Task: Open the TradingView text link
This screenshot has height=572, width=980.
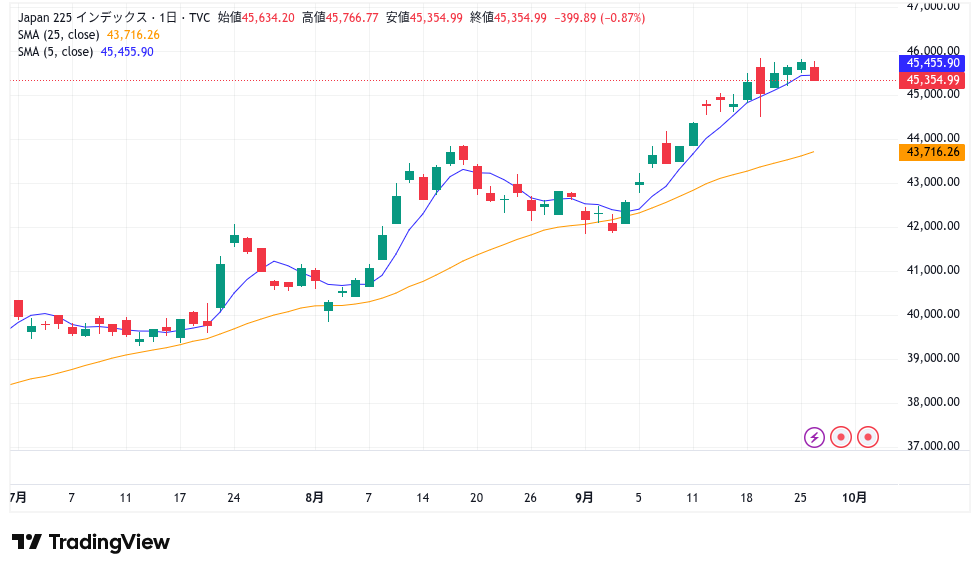Action: point(109,542)
